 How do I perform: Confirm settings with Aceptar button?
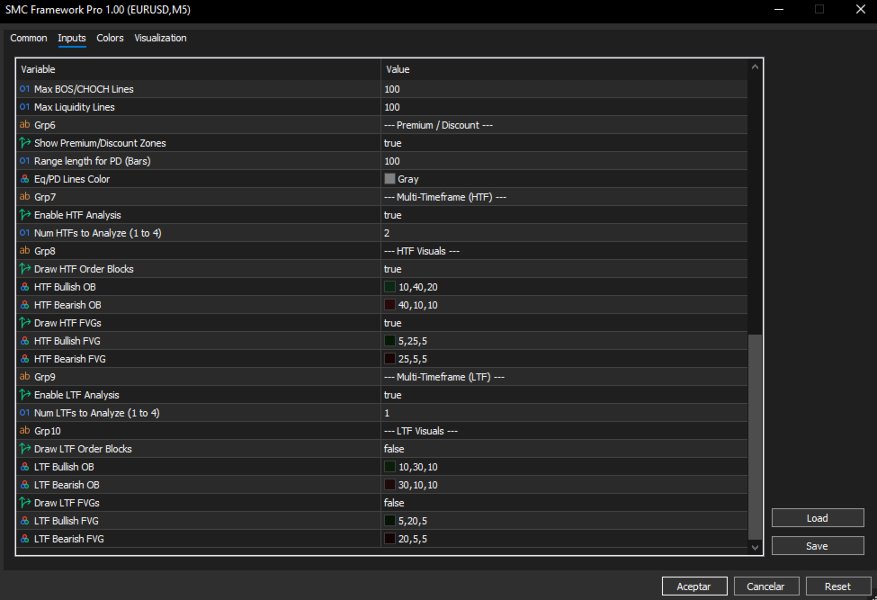(694, 586)
